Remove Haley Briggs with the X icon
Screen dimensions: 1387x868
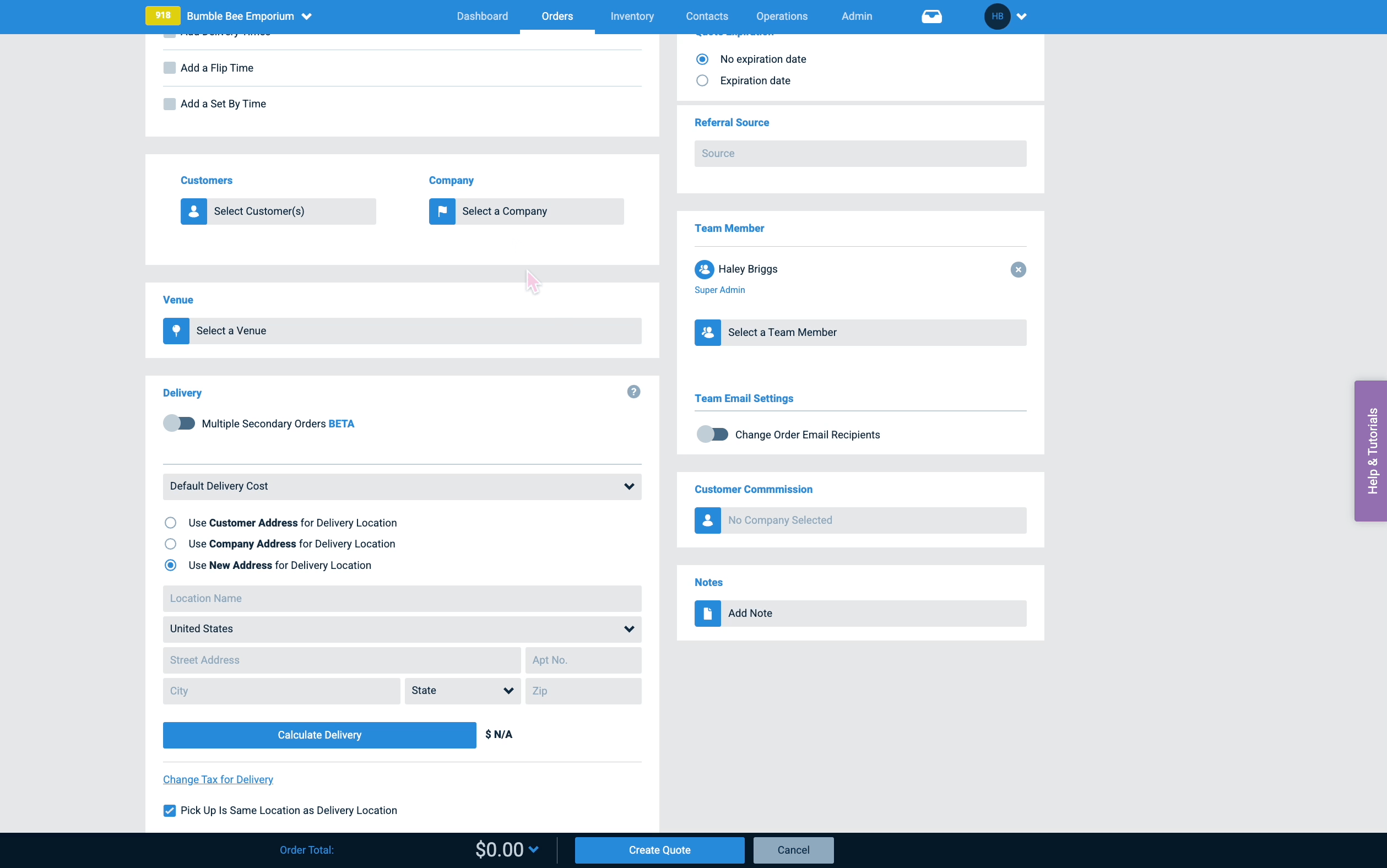point(1018,269)
